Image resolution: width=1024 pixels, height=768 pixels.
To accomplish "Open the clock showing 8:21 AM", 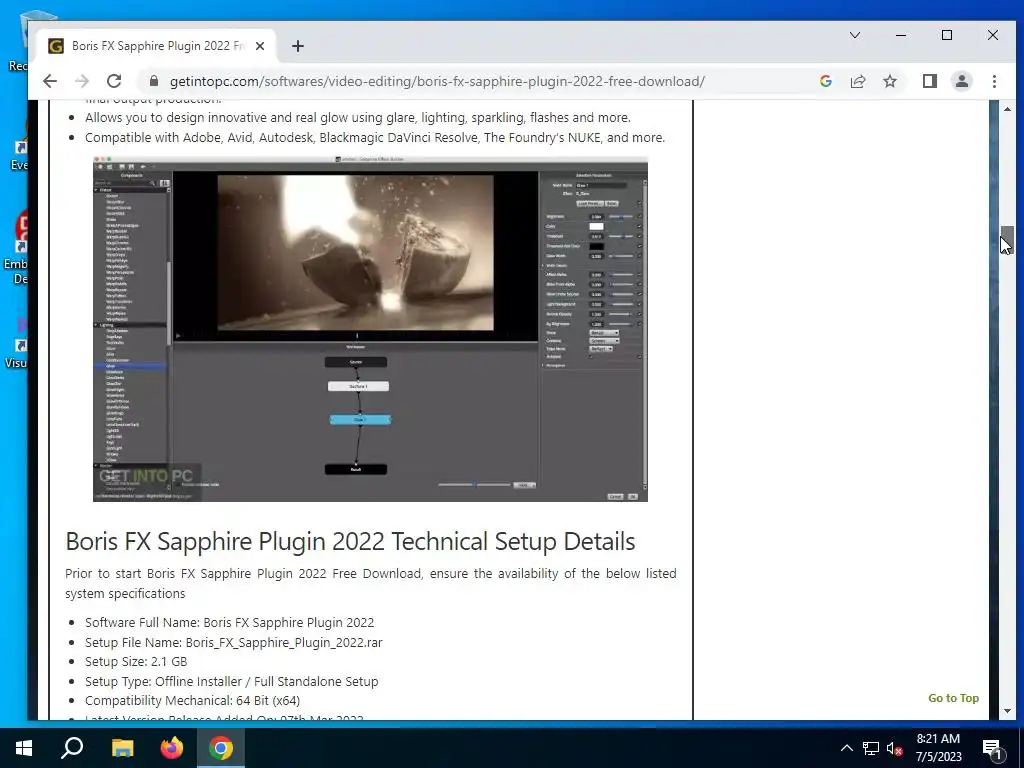I will (938, 748).
